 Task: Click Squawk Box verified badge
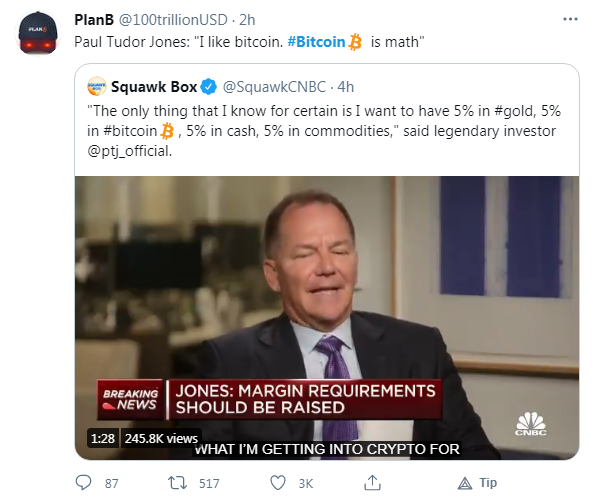(x=208, y=87)
